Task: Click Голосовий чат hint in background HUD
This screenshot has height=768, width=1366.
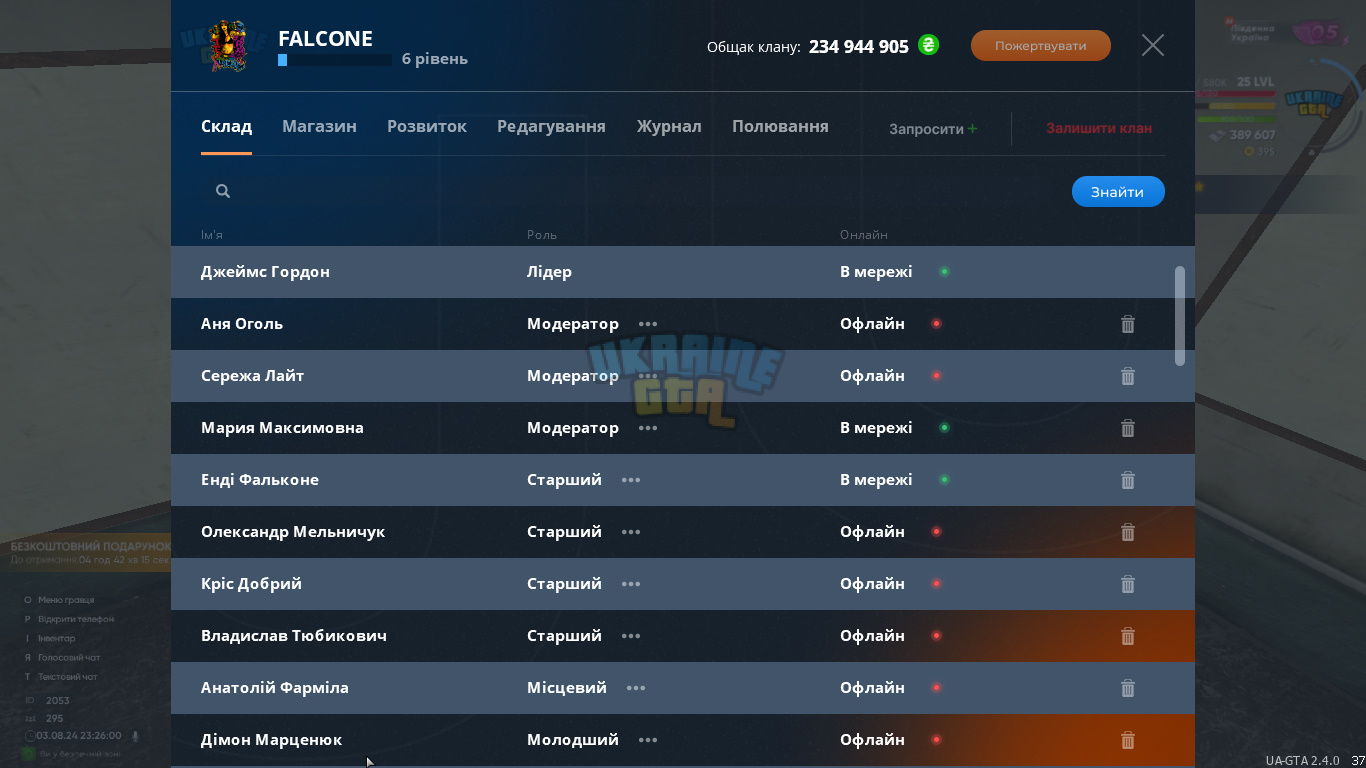Action: point(69,657)
